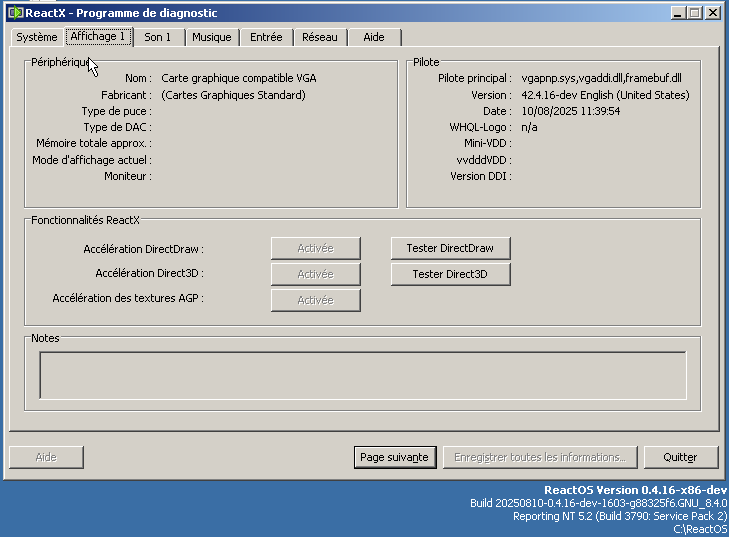Click the Type de DAC label
729x537 pixels.
click(x=118, y=127)
